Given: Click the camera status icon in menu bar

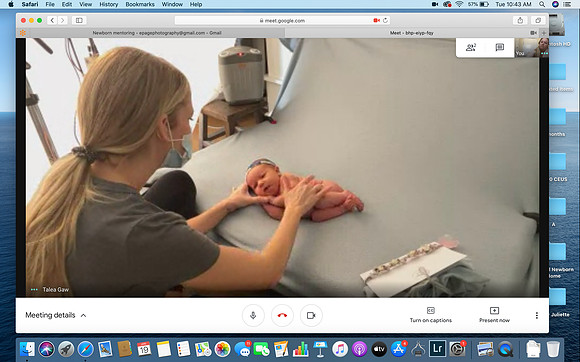Looking at the screenshot, I should click(435, 4).
